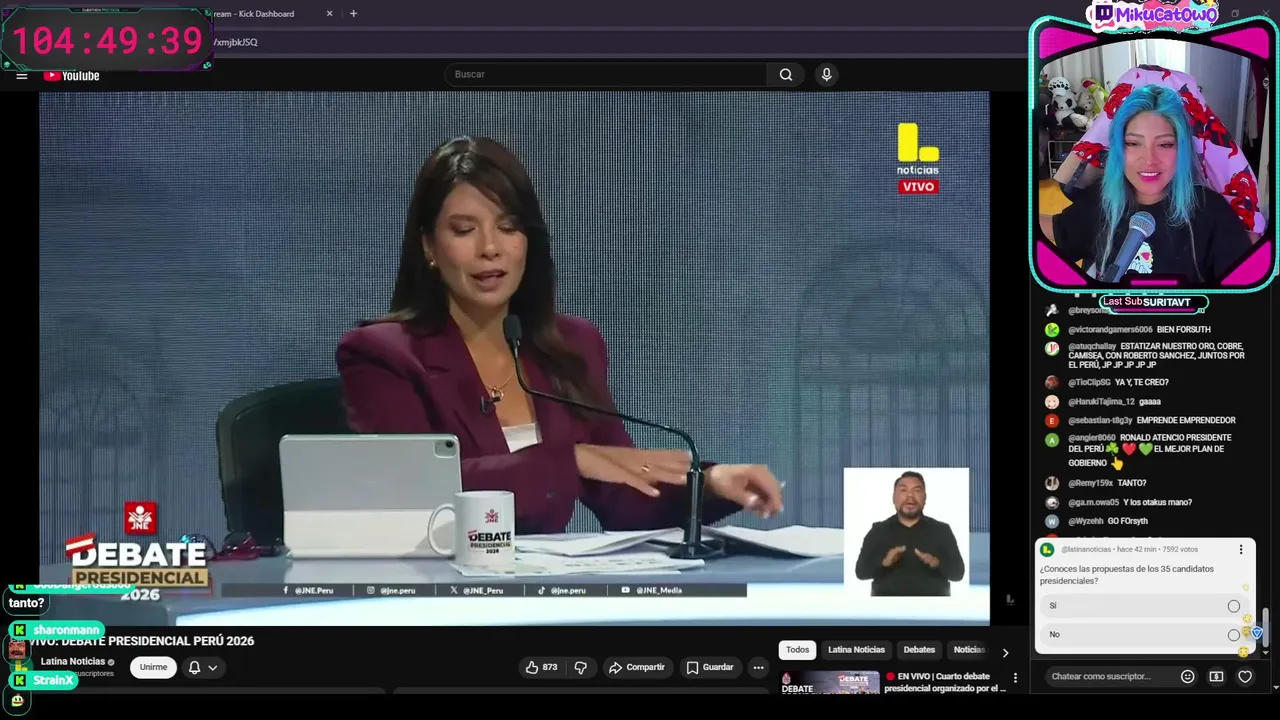Click angier8060 chat username
The image size is (1280, 720).
[x=1092, y=438]
